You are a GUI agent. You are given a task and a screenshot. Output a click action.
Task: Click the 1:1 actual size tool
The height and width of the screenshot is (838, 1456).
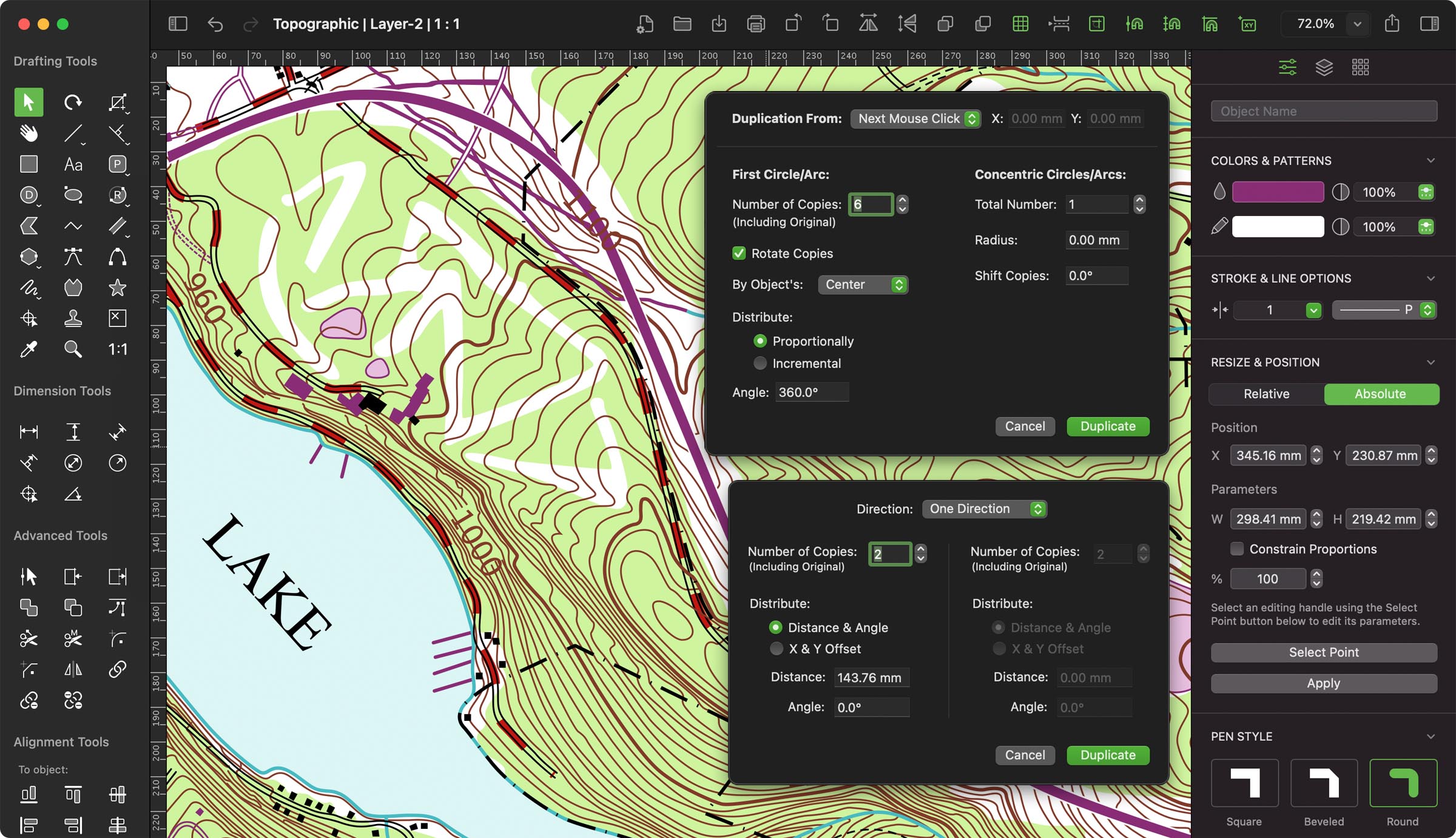[x=117, y=350]
